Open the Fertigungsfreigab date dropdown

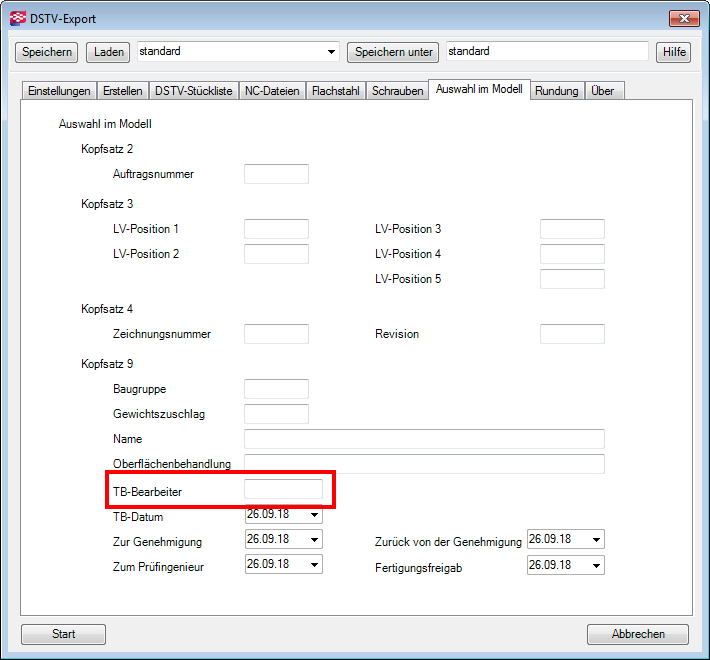coord(596,565)
